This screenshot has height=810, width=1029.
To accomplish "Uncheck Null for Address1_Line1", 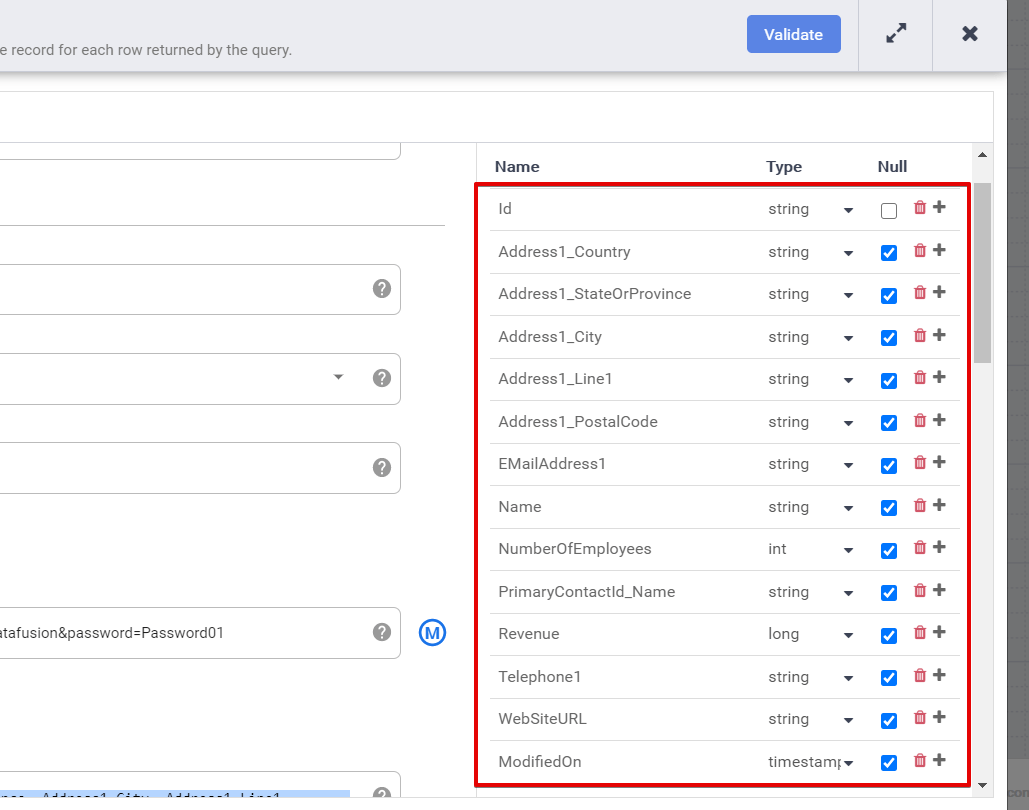I will pyautogui.click(x=889, y=381).
